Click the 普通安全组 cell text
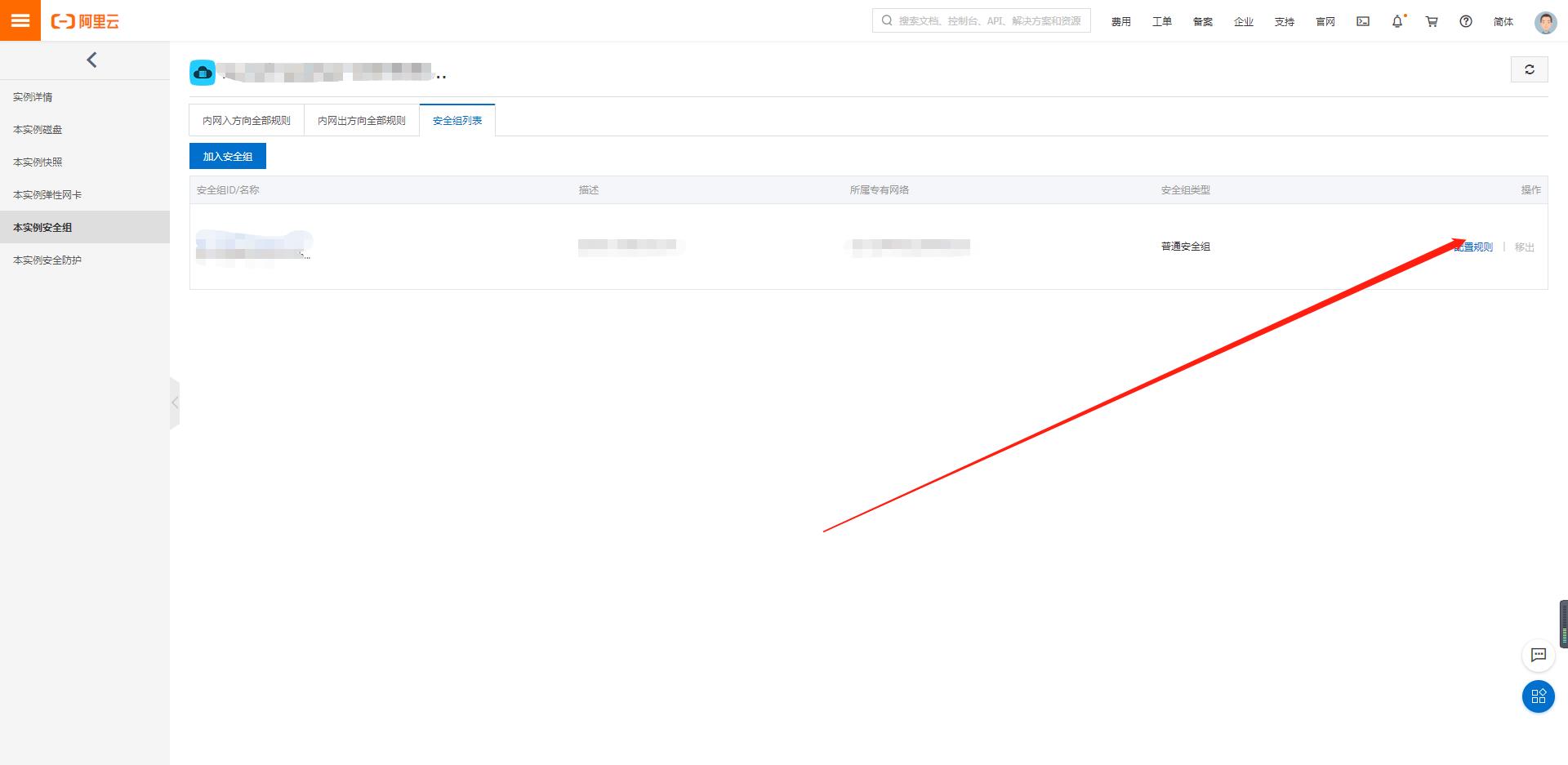The width and height of the screenshot is (1568, 765). pos(1186,247)
